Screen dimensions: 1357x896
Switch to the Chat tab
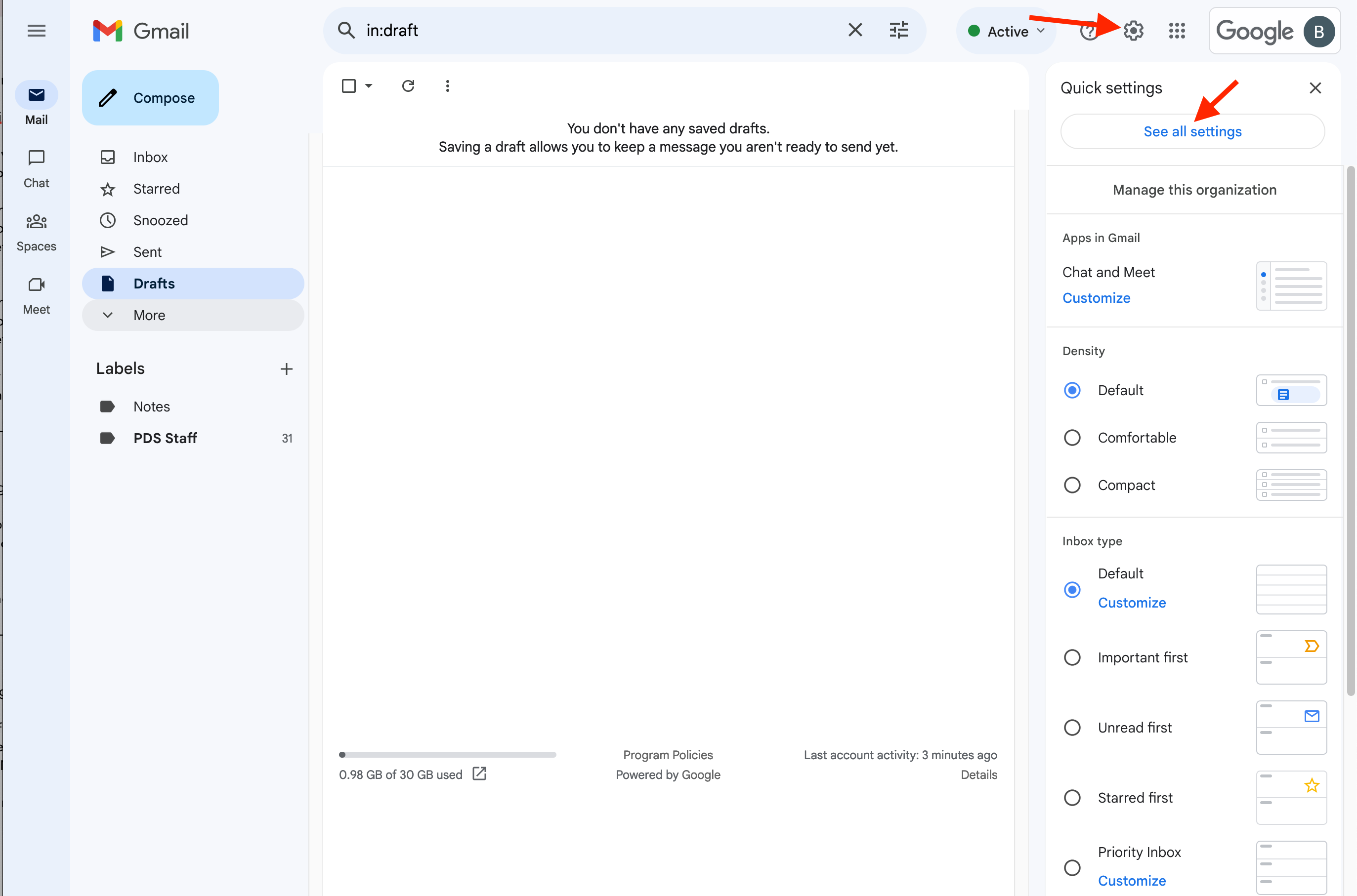click(x=37, y=169)
